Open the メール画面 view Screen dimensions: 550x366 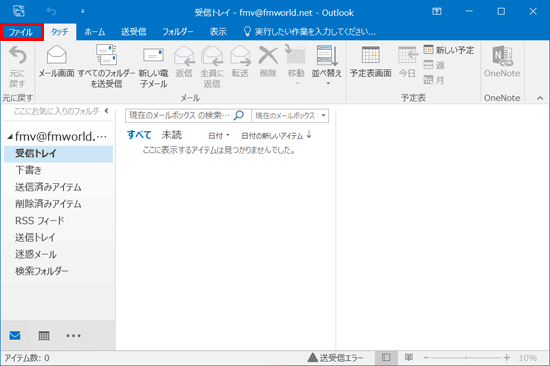click(56, 62)
